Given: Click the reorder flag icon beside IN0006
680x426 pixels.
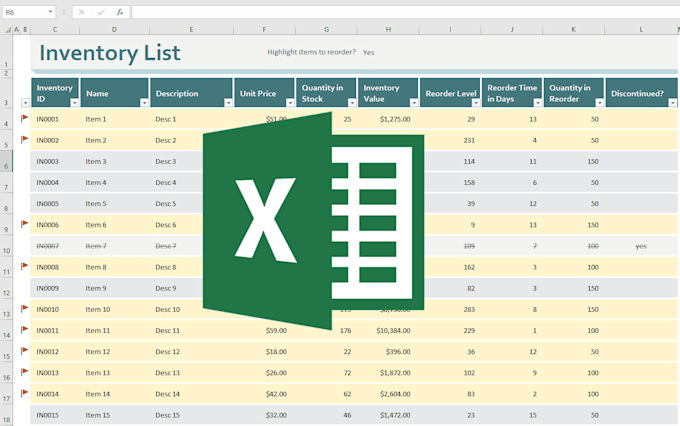Looking at the screenshot, I should pyautogui.click(x=25, y=224).
